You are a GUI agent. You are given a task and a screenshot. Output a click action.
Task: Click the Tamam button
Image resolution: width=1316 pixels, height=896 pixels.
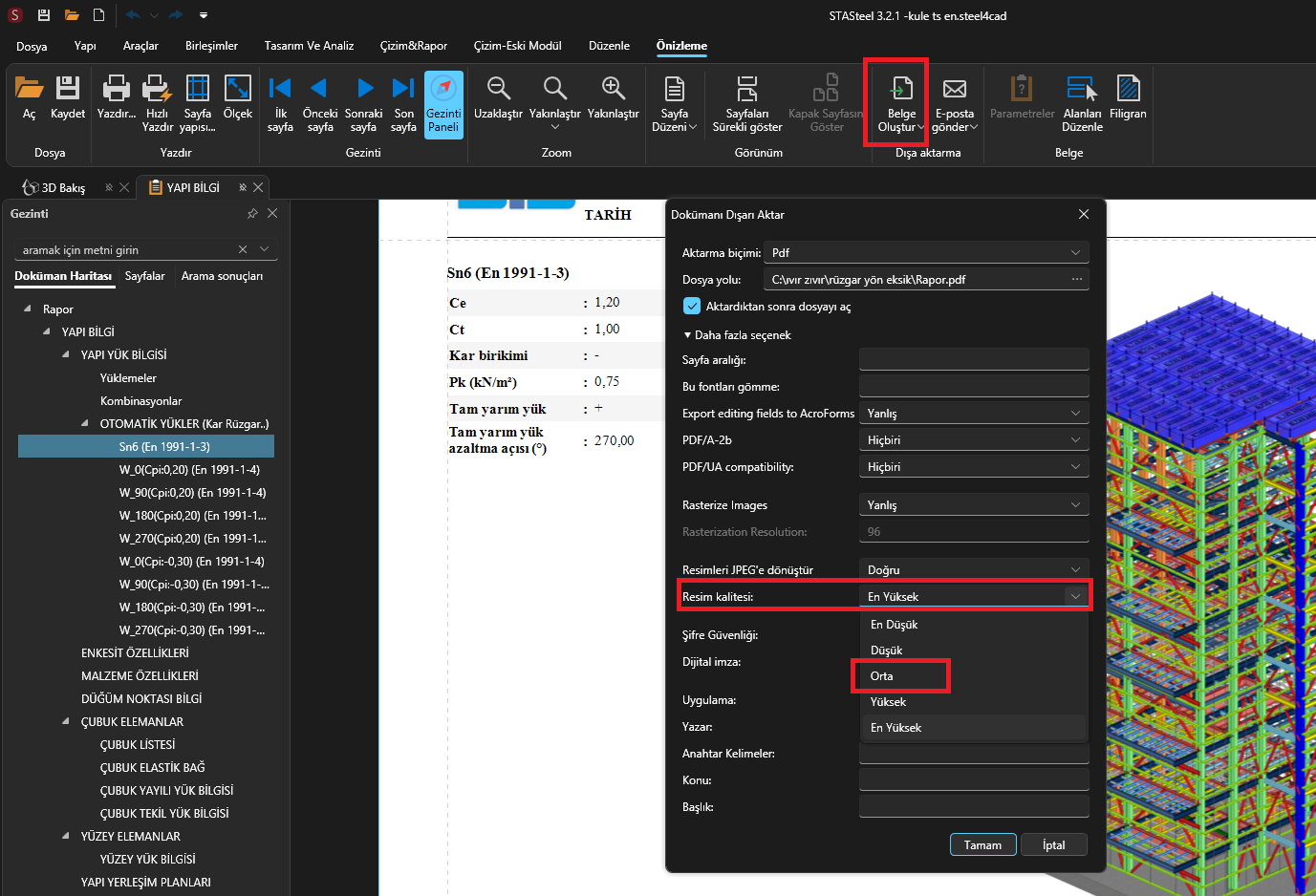tap(982, 845)
